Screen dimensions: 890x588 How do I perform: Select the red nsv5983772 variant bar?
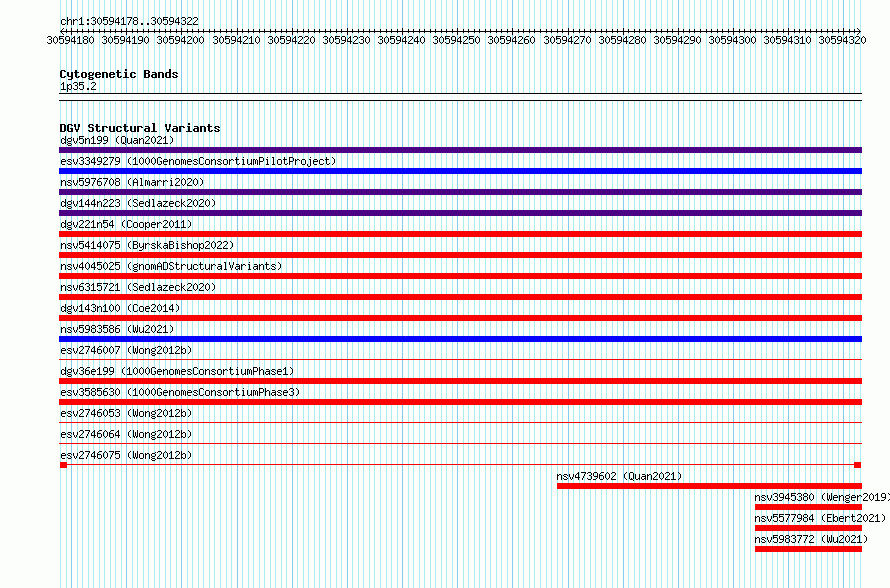click(x=808, y=549)
